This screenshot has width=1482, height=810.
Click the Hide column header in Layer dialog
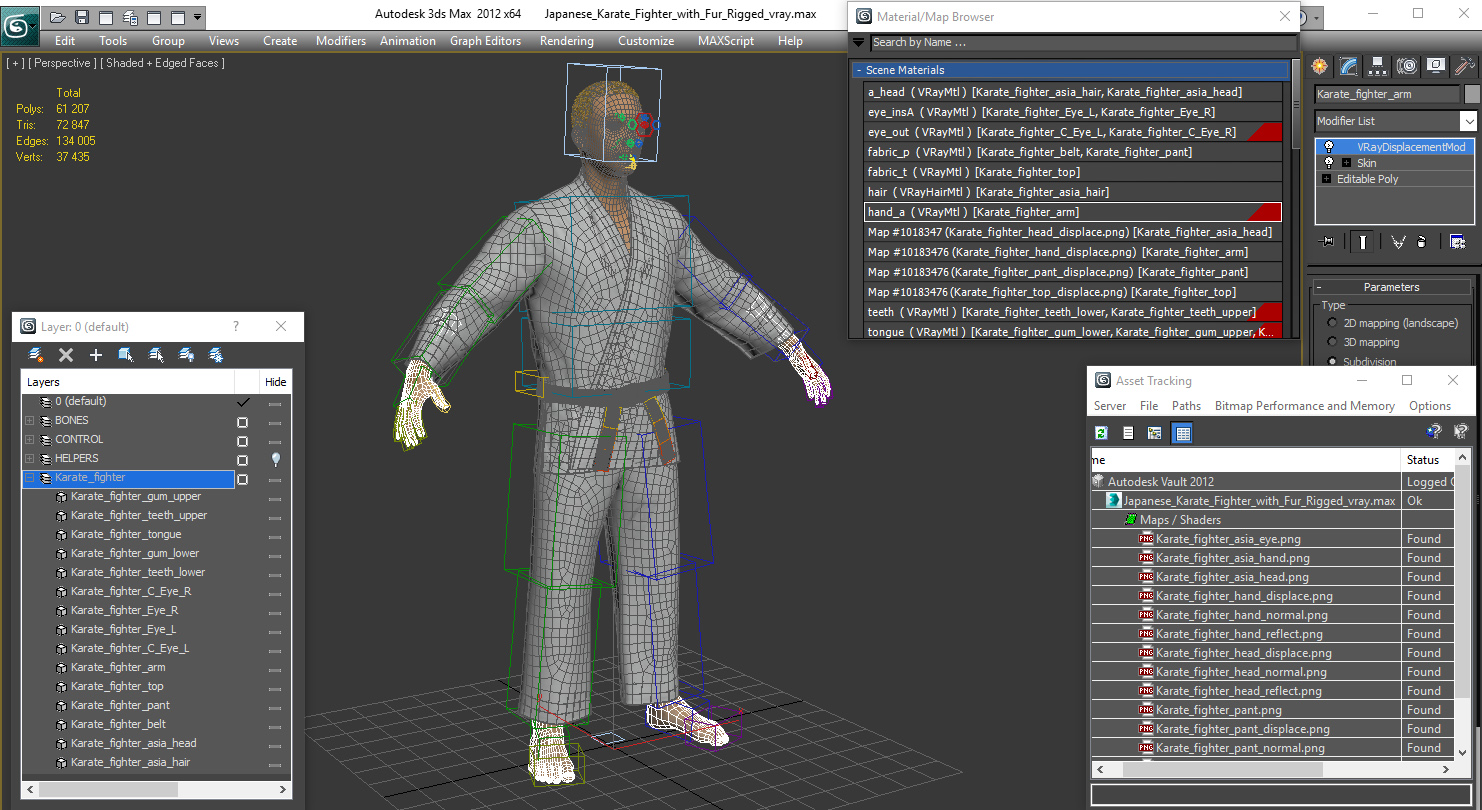(x=276, y=382)
